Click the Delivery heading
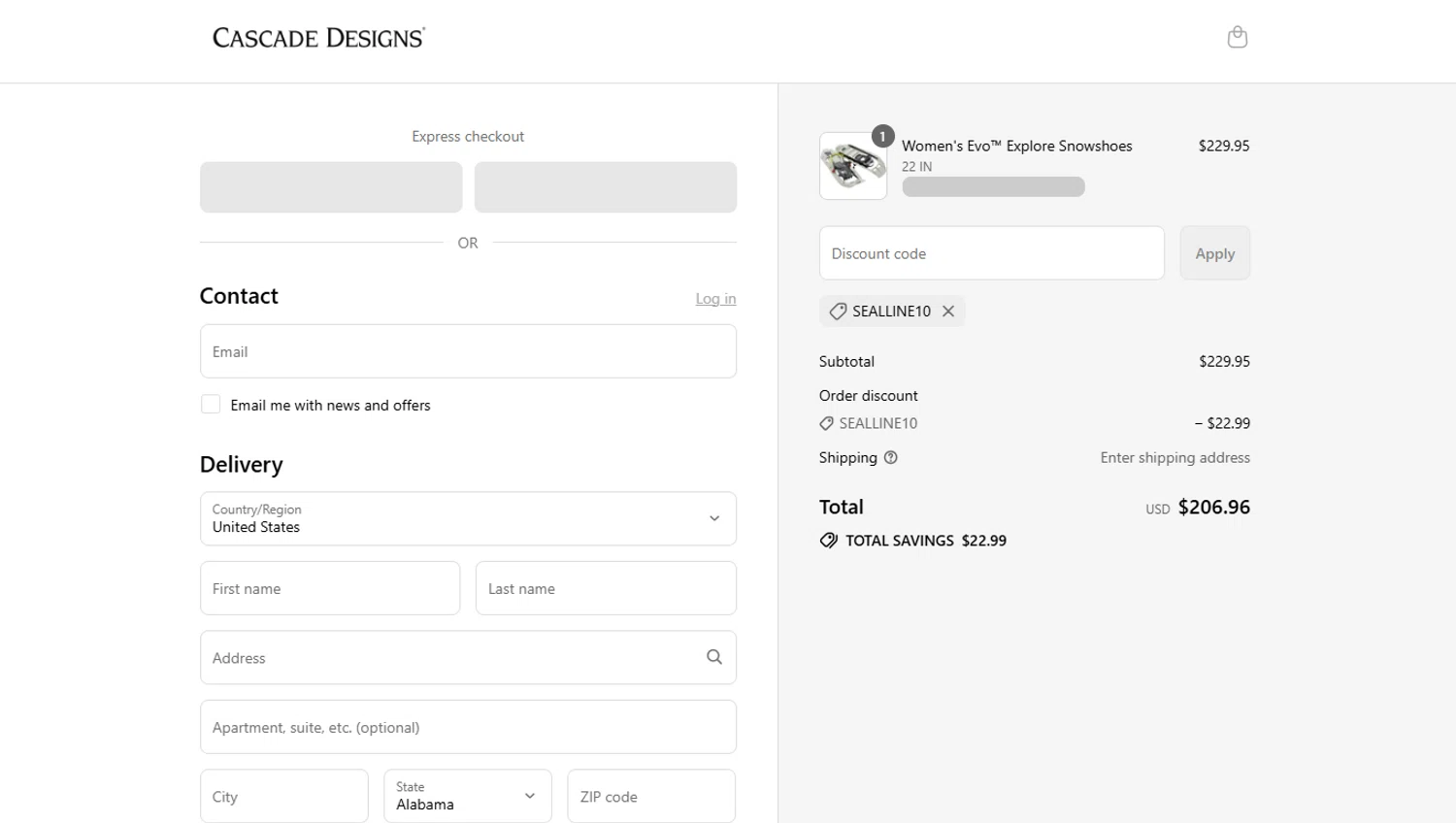Viewport: 1456px width, 823px height. click(x=242, y=465)
